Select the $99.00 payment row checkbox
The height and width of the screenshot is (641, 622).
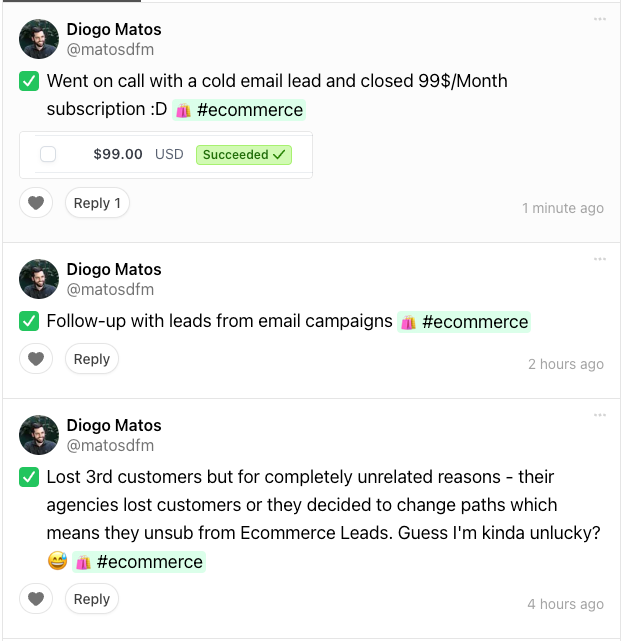[x=48, y=155]
